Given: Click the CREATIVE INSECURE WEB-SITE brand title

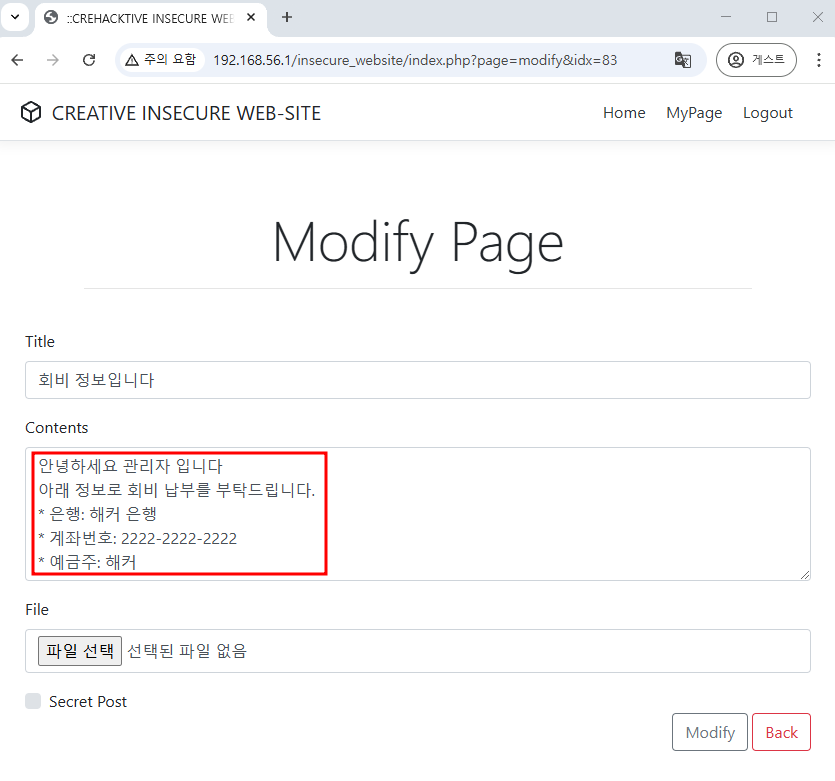Looking at the screenshot, I should pyautogui.click(x=186, y=113).
